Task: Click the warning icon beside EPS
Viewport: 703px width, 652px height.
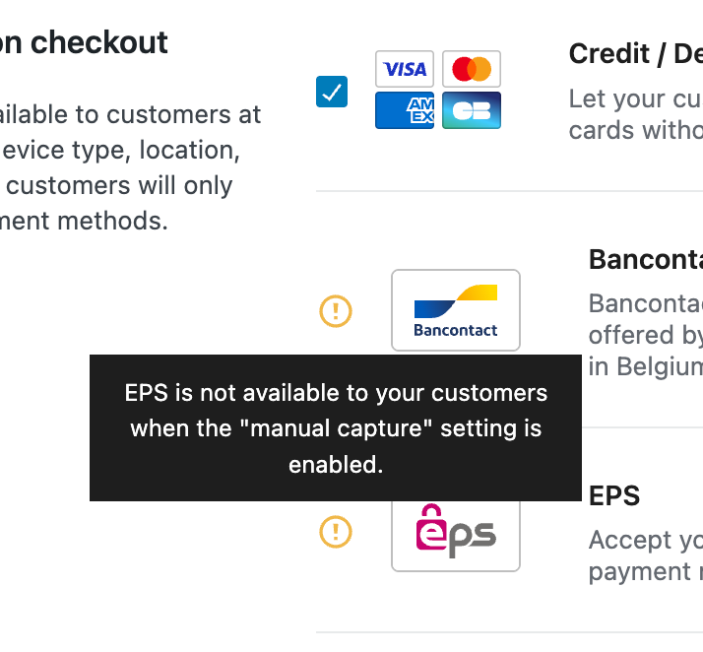Action: (336, 531)
